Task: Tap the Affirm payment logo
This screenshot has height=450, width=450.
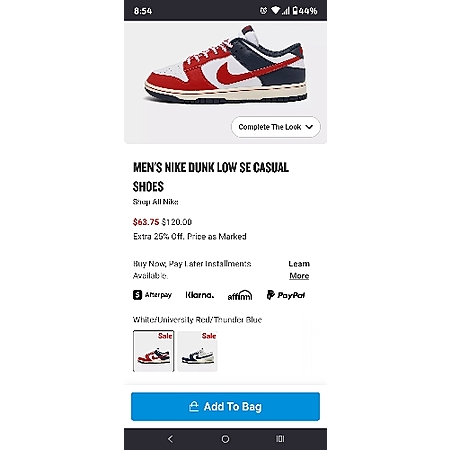Action: pyautogui.click(x=240, y=295)
